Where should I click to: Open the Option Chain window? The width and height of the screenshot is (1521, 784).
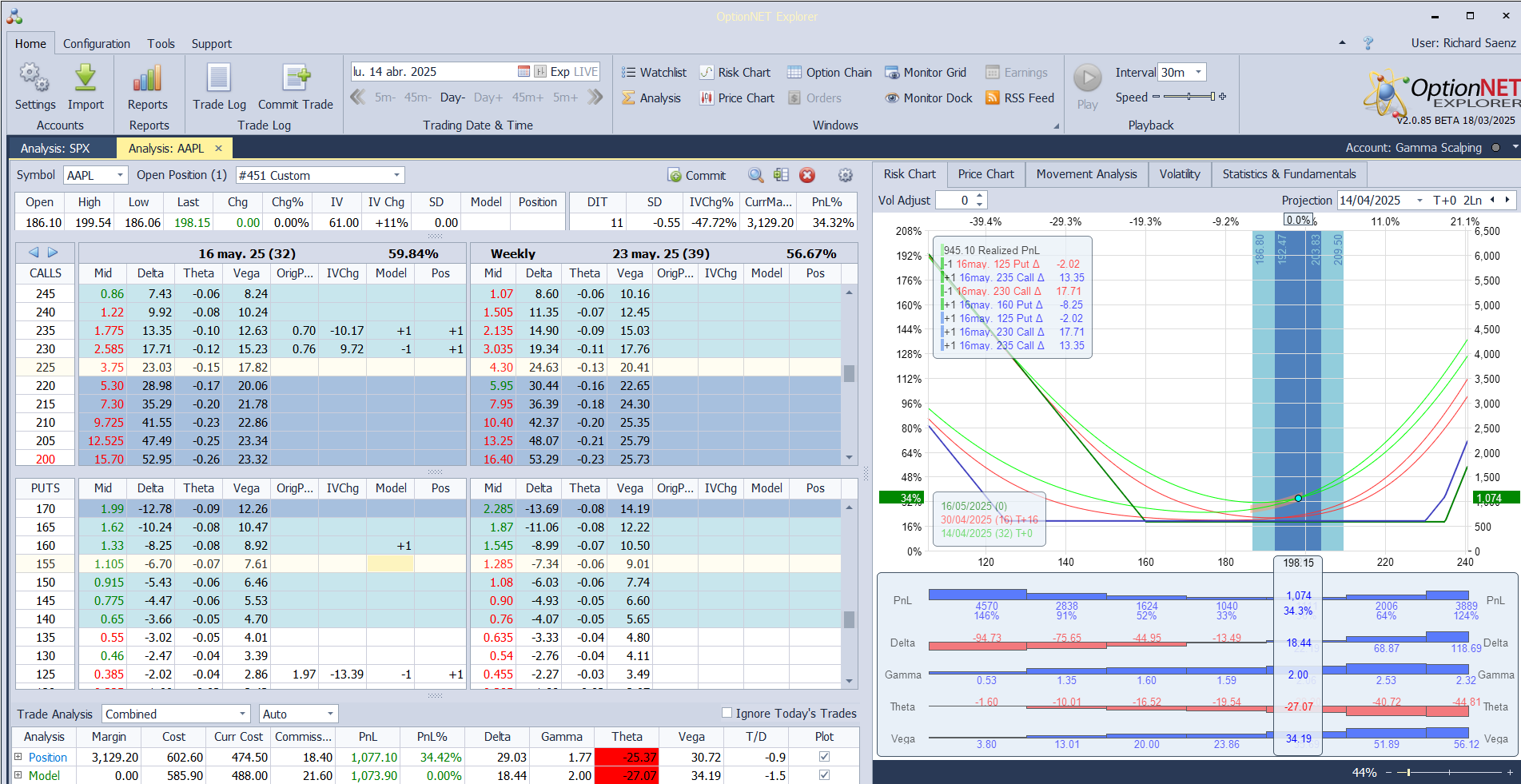click(830, 72)
